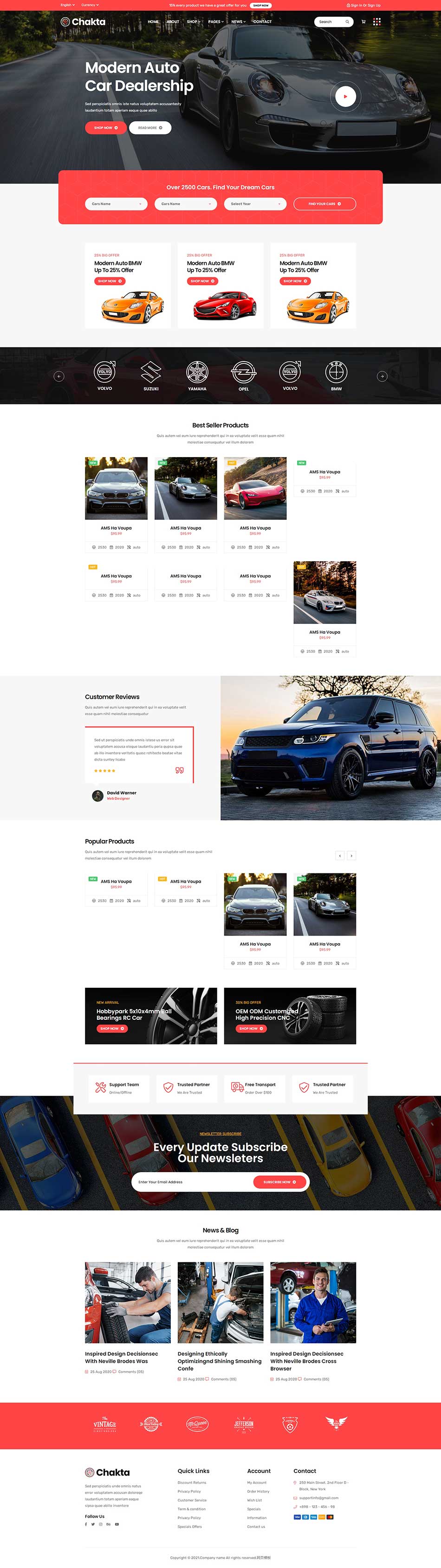This screenshot has height=1568, width=441.
Task: Expand the English language dropdown
Action: pyautogui.click(x=67, y=5)
